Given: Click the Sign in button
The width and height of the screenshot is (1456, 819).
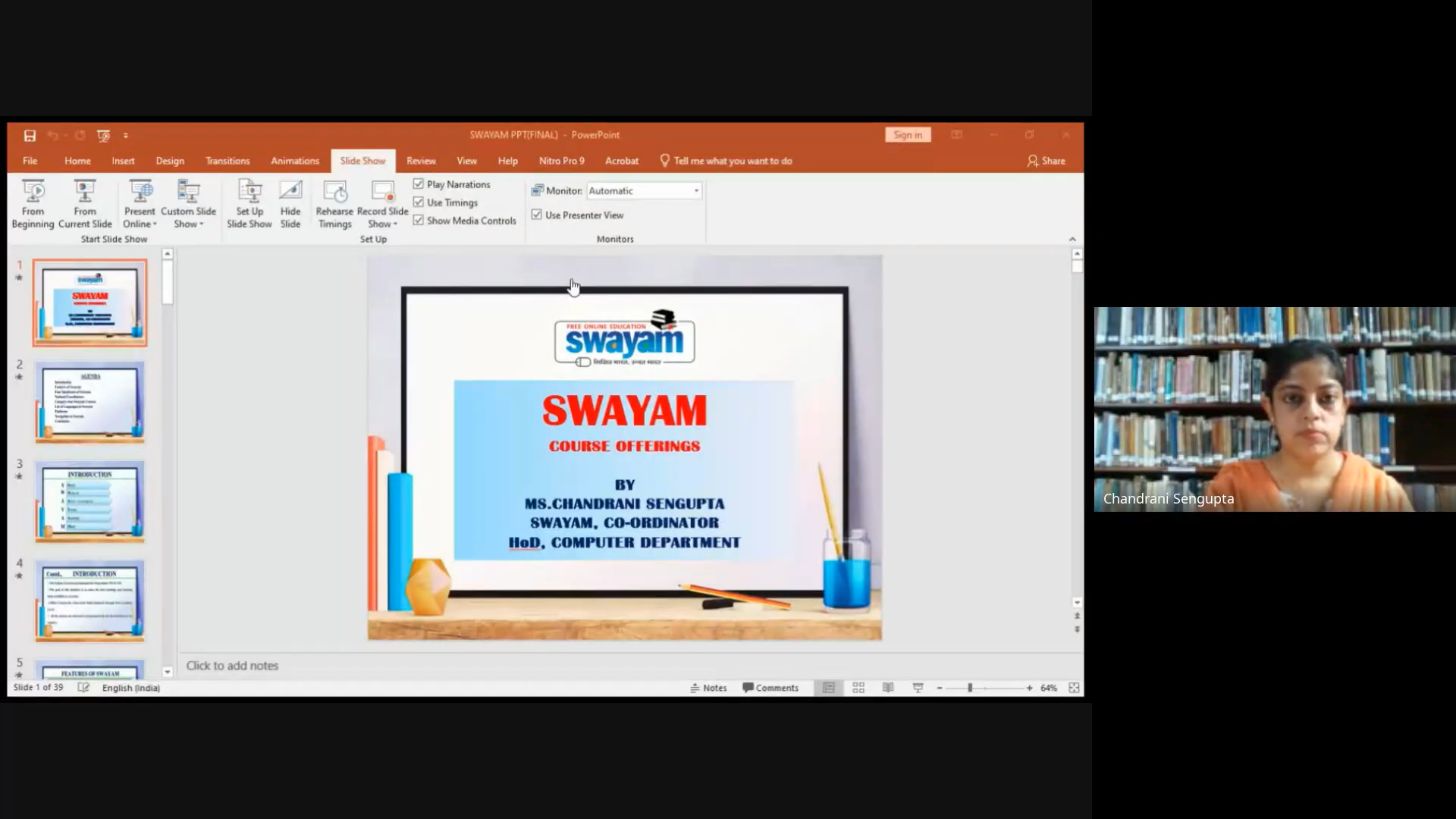Looking at the screenshot, I should 908,135.
